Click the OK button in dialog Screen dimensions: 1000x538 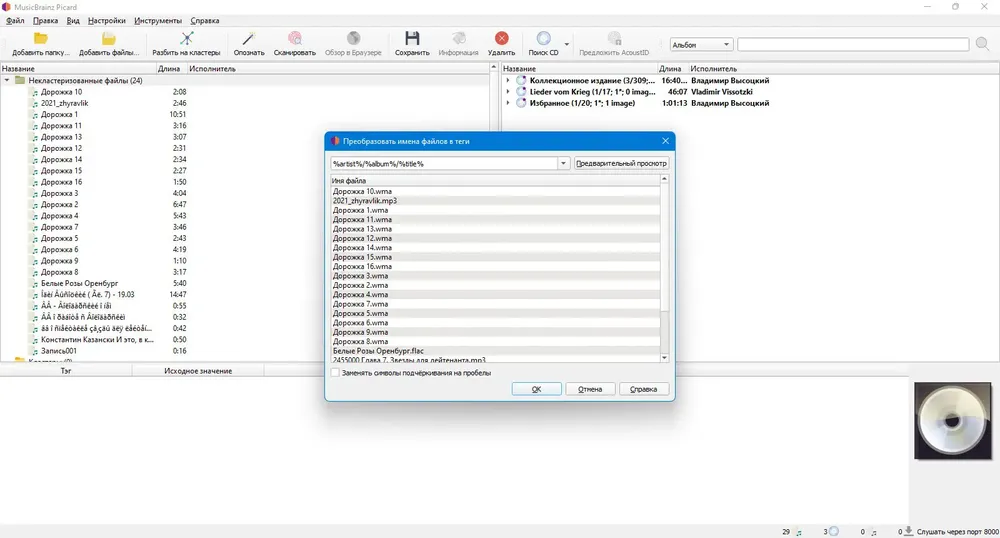pyautogui.click(x=536, y=389)
